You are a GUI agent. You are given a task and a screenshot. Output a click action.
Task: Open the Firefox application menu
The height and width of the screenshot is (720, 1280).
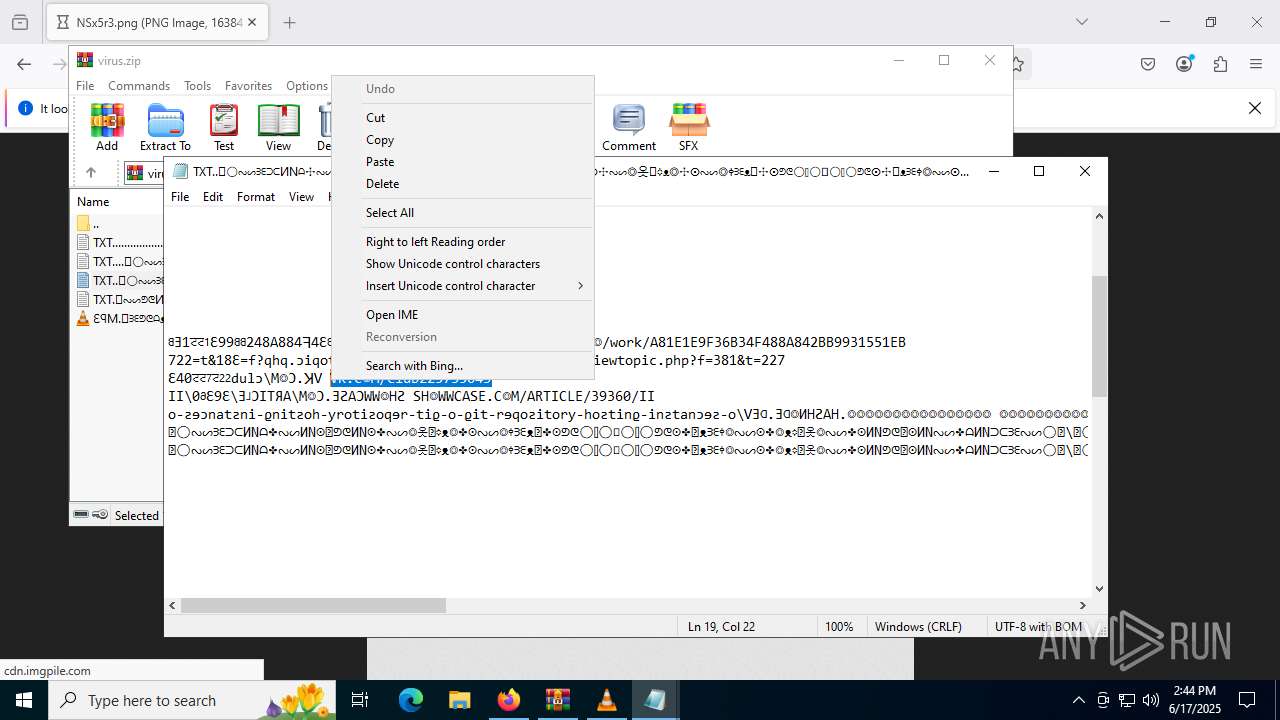coord(1256,64)
